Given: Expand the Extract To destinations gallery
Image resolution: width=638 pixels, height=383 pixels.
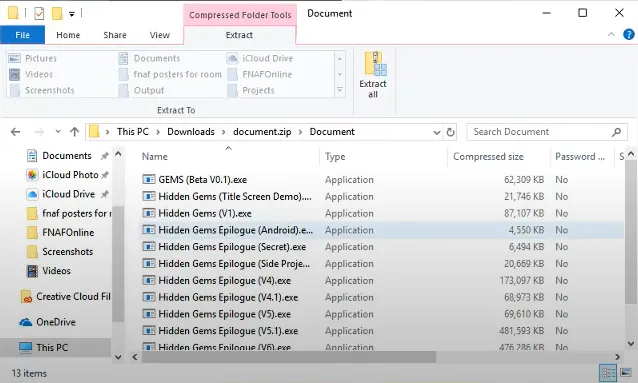Looking at the screenshot, I should click(x=340, y=90).
